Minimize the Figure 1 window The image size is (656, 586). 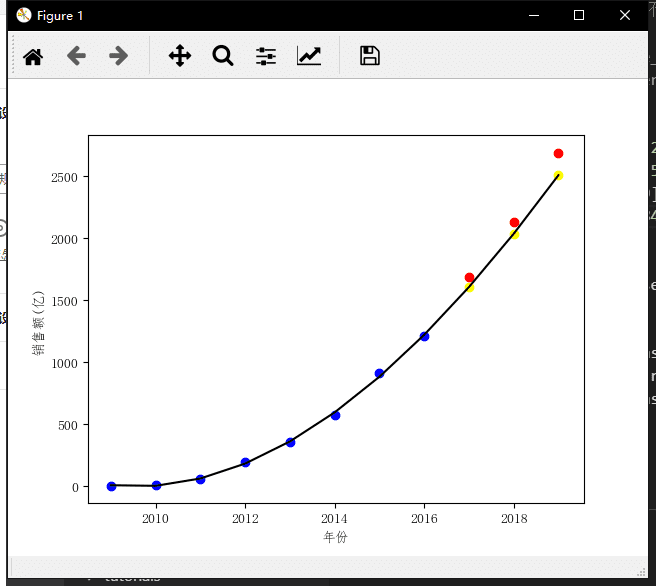tap(533, 15)
